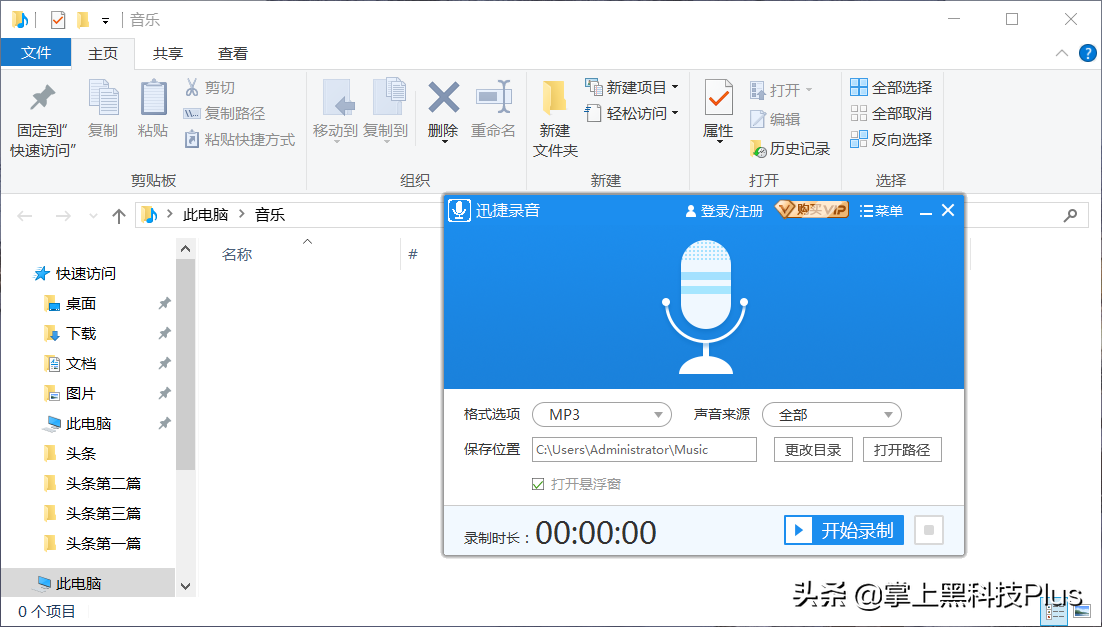Click Login/Register in recorder
The width and height of the screenshot is (1102, 627).
click(x=724, y=210)
